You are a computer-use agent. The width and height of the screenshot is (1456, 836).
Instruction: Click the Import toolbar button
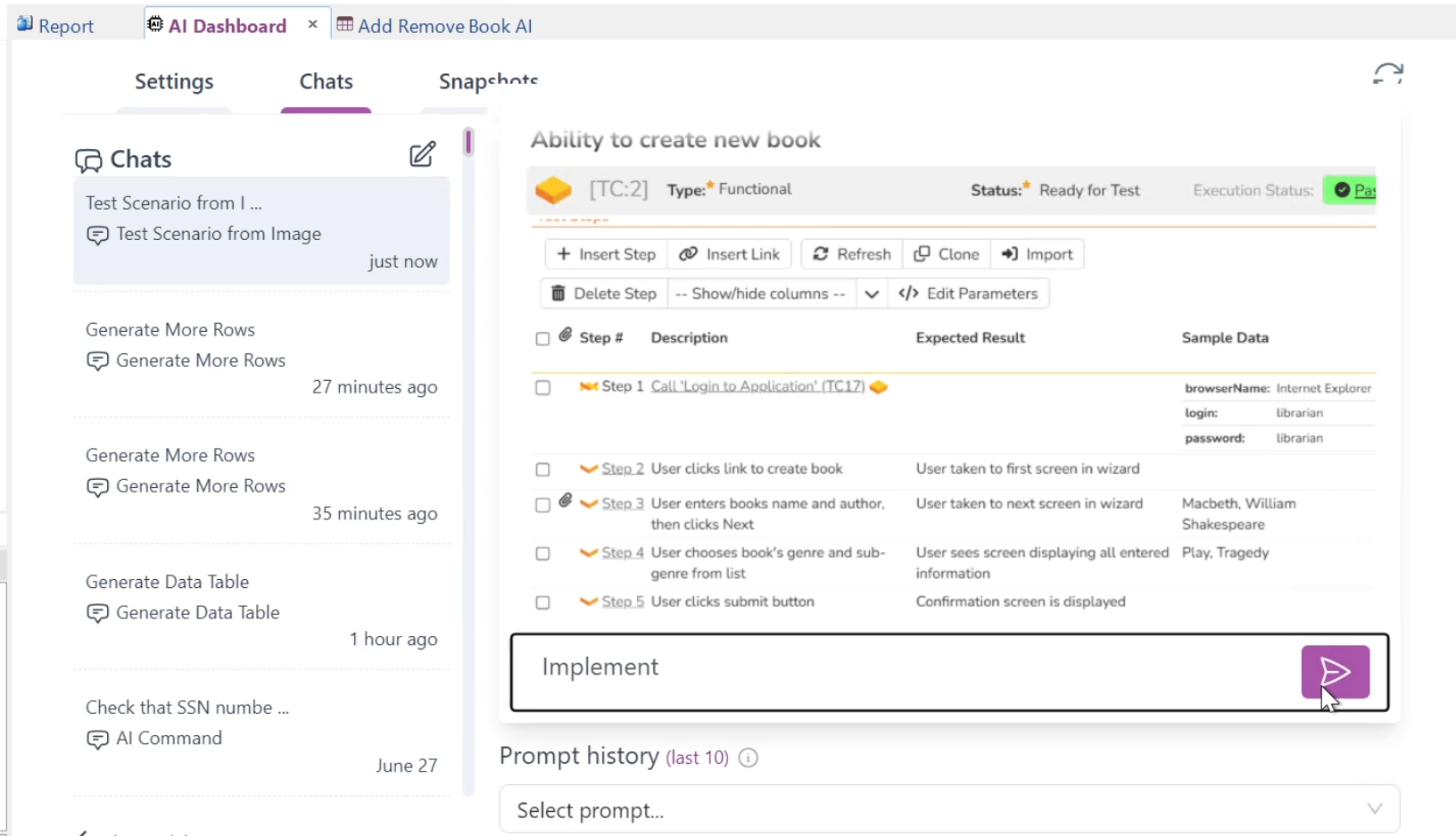(1037, 254)
